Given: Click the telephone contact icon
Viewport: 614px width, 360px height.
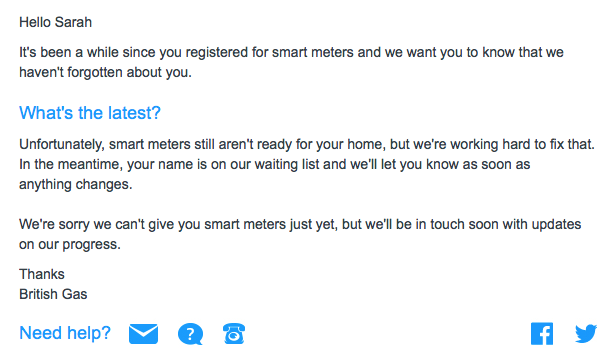Looking at the screenshot, I should tap(234, 334).
